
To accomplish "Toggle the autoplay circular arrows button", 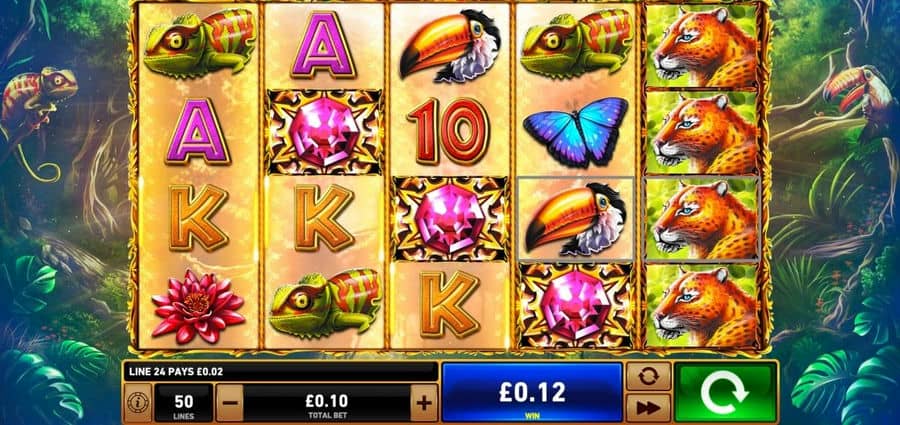I will [648, 376].
